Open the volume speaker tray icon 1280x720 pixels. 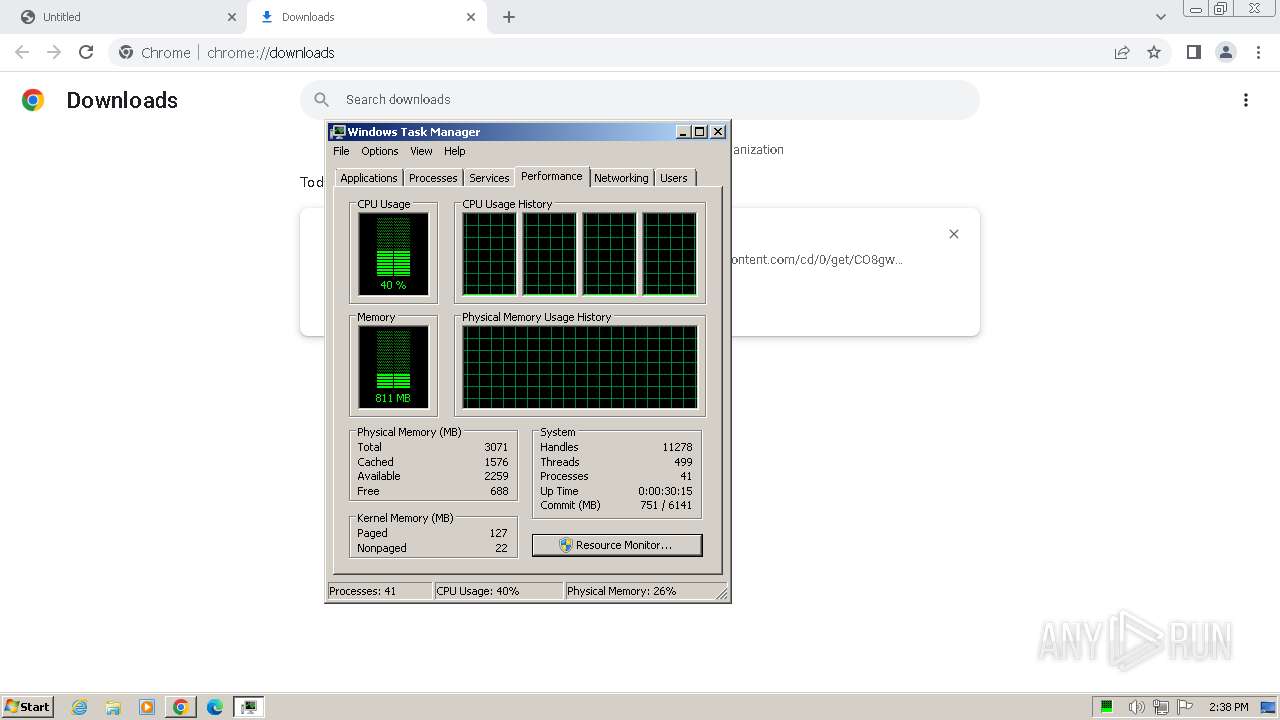[1136, 707]
